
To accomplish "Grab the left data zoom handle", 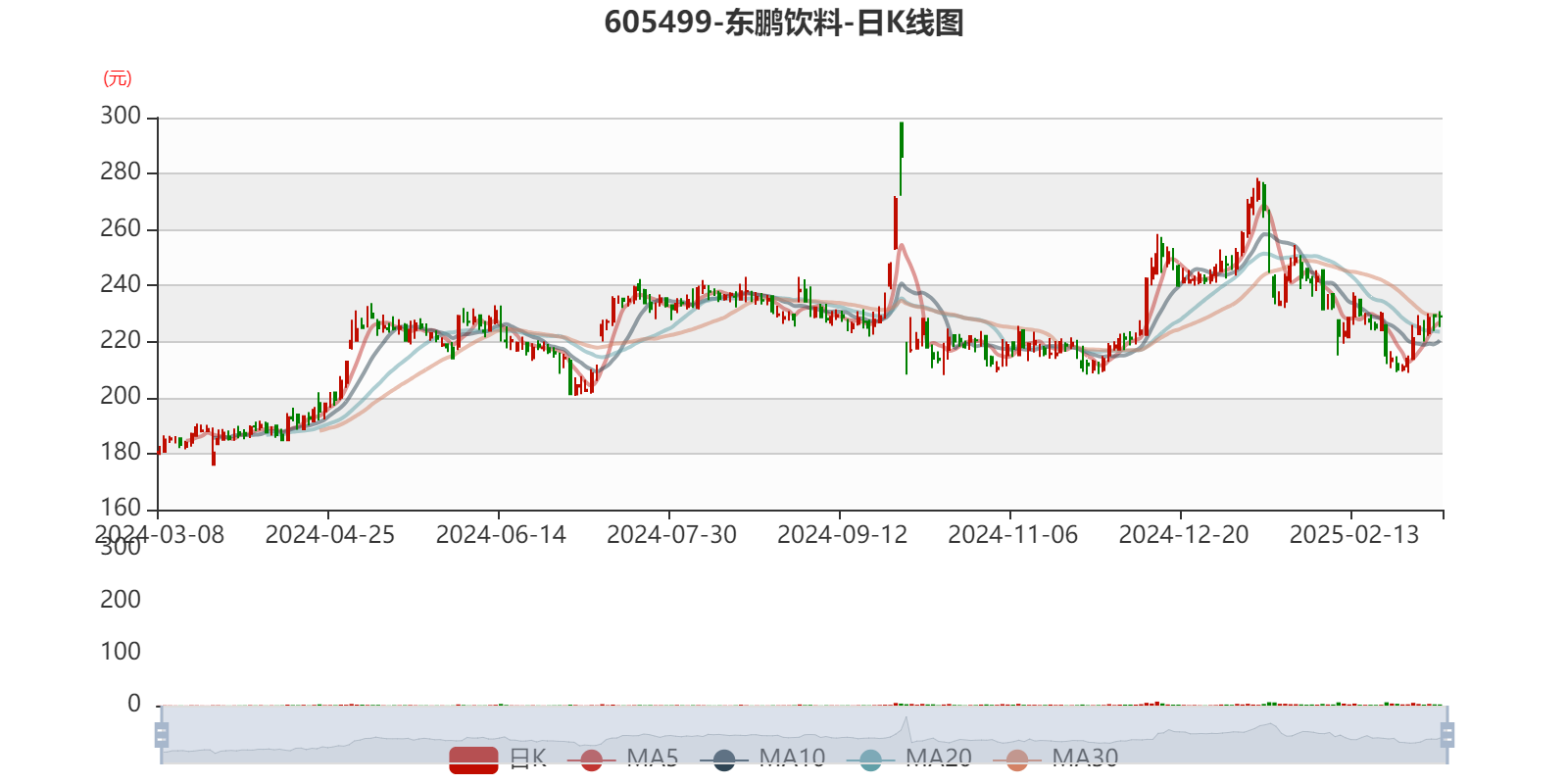I will pos(162,735).
